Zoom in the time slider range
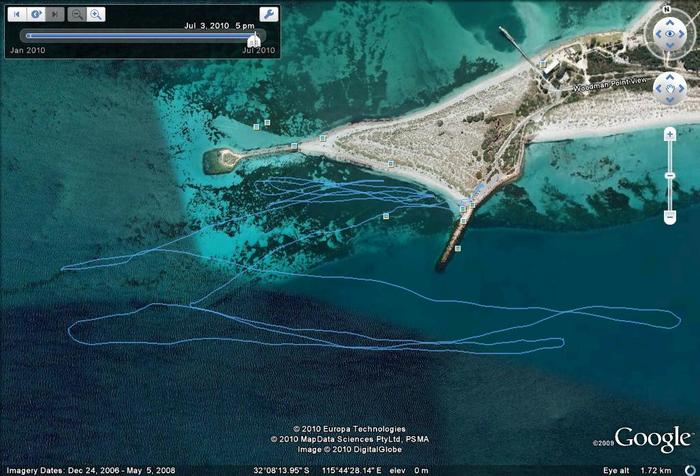Viewport: 700px width, 476px height. click(96, 15)
